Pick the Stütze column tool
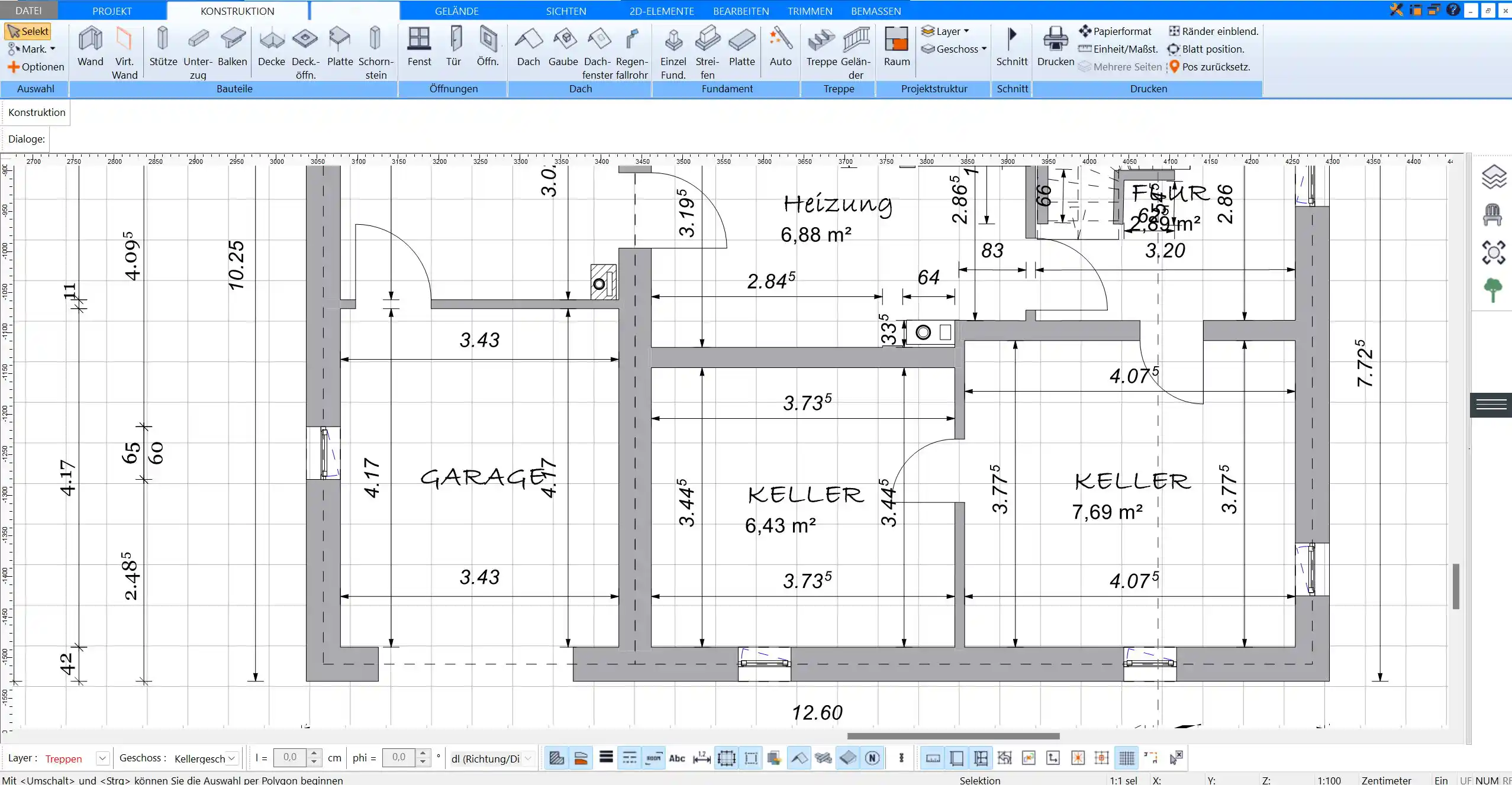The height and width of the screenshot is (785, 1512). (x=163, y=46)
